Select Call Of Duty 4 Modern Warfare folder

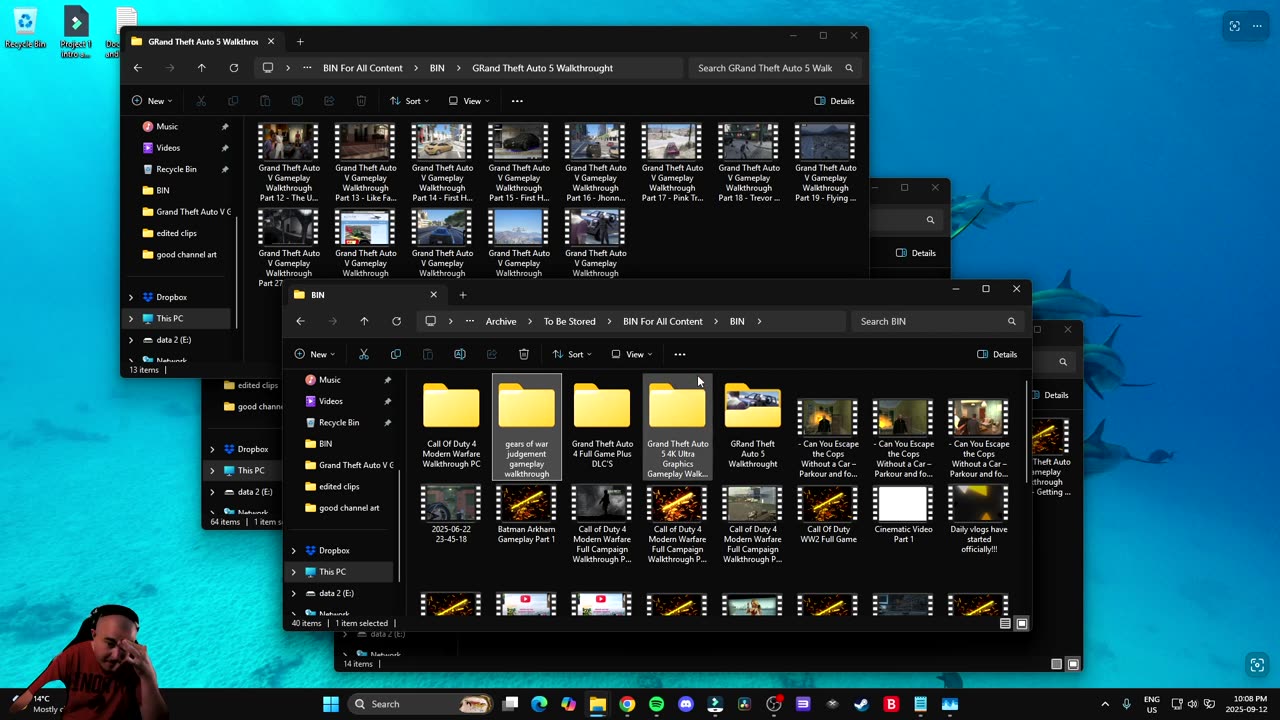[451, 426]
